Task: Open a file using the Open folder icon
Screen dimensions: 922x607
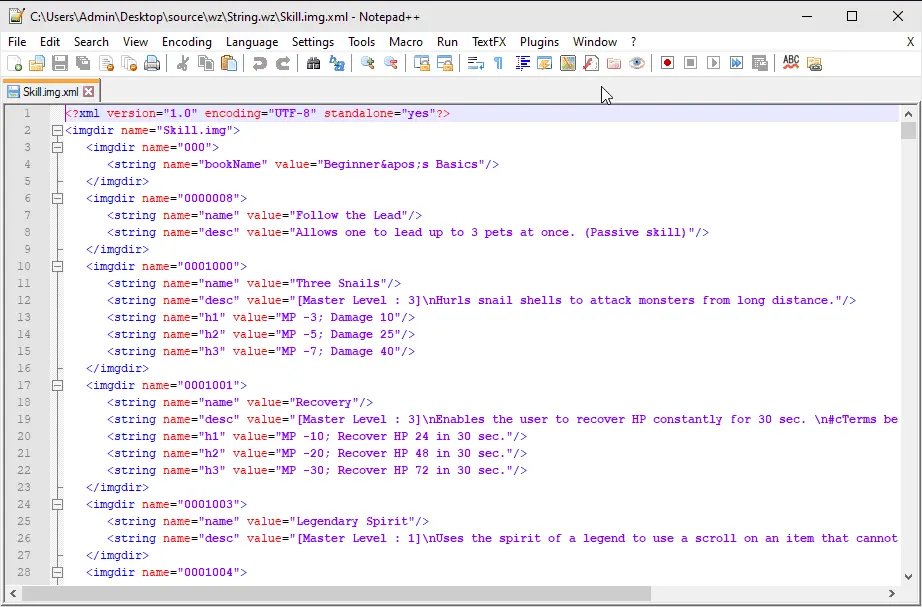Action: point(37,64)
